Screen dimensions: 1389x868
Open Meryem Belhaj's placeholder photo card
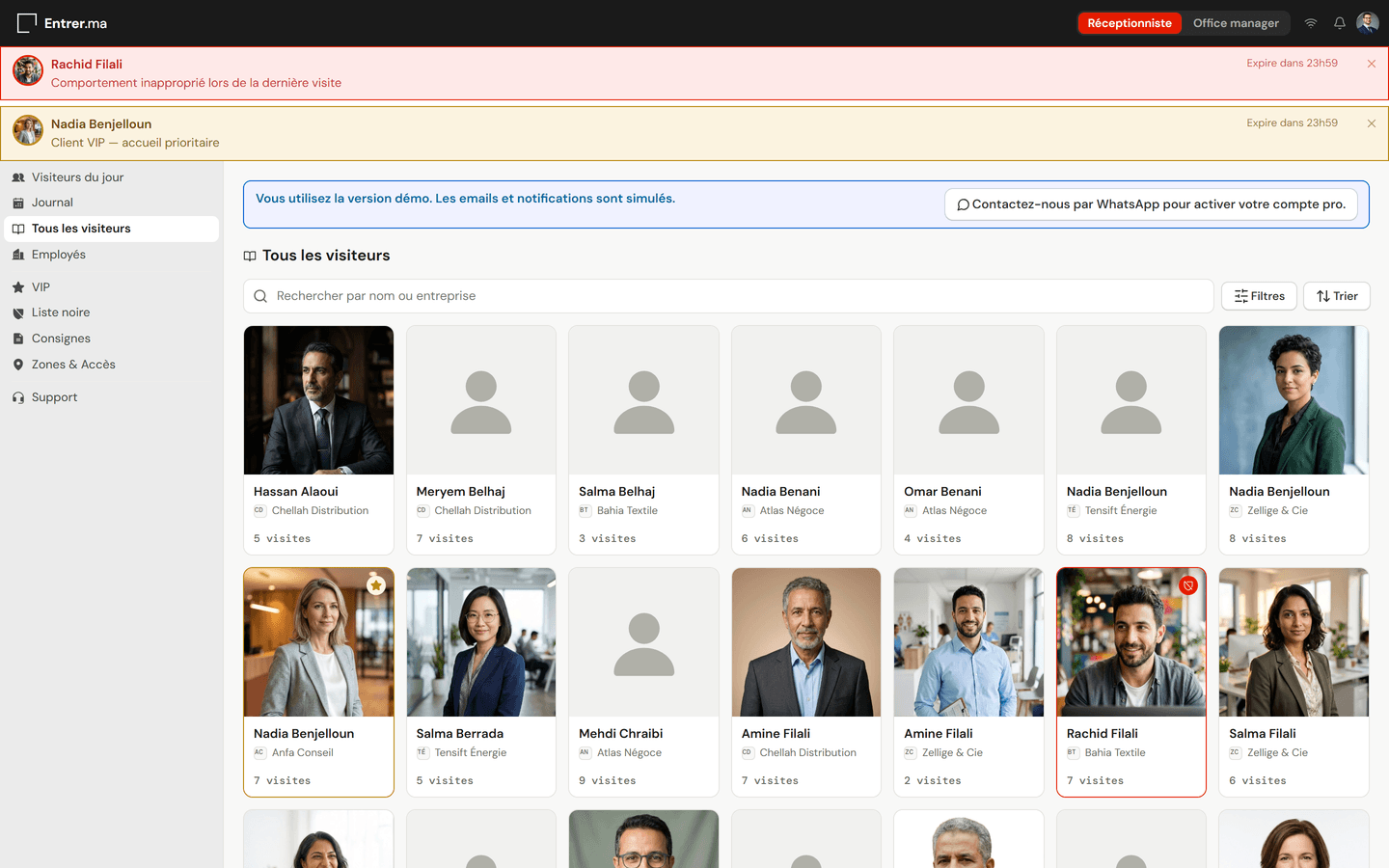pos(481,400)
